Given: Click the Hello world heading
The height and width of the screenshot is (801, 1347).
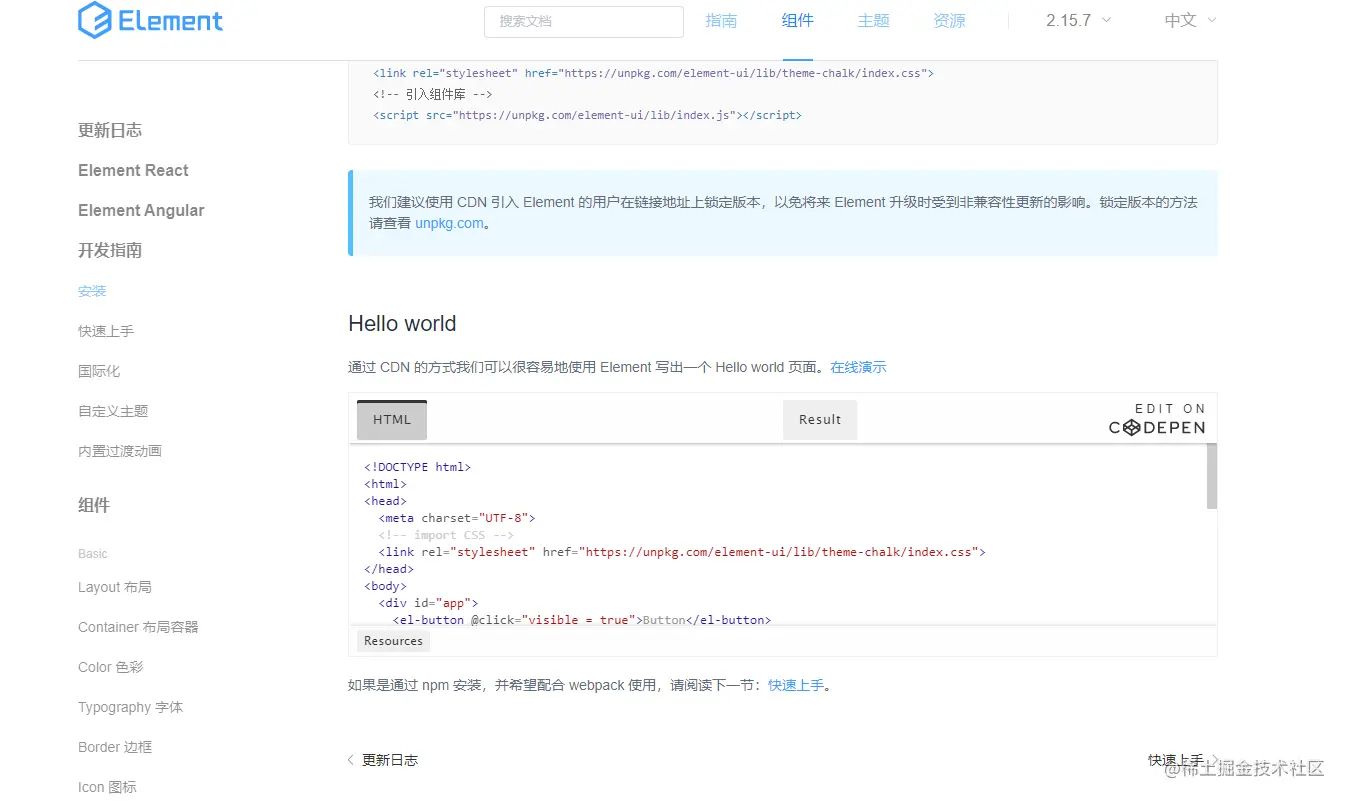Looking at the screenshot, I should click(x=402, y=323).
